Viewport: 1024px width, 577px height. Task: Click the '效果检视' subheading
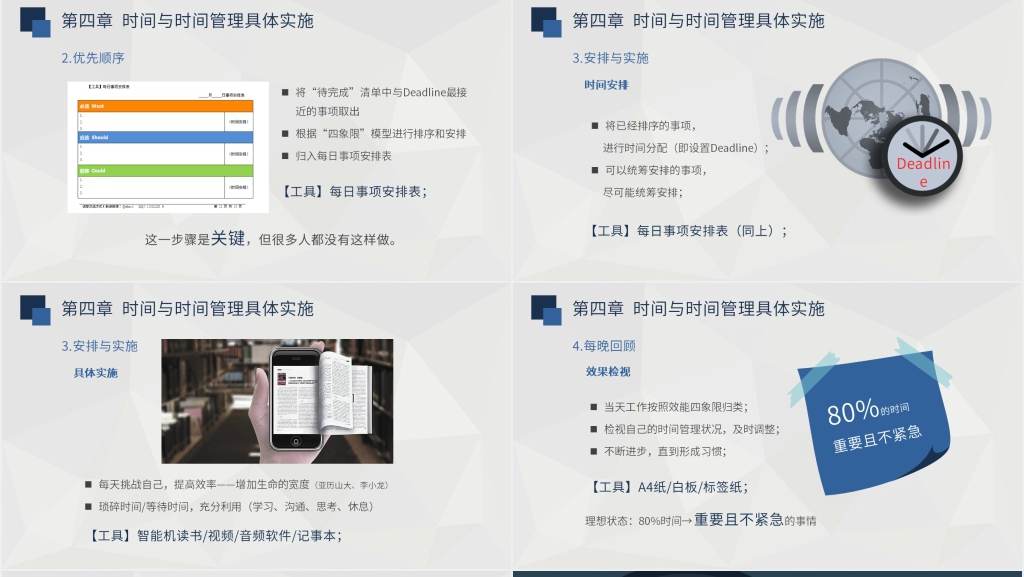pos(608,372)
